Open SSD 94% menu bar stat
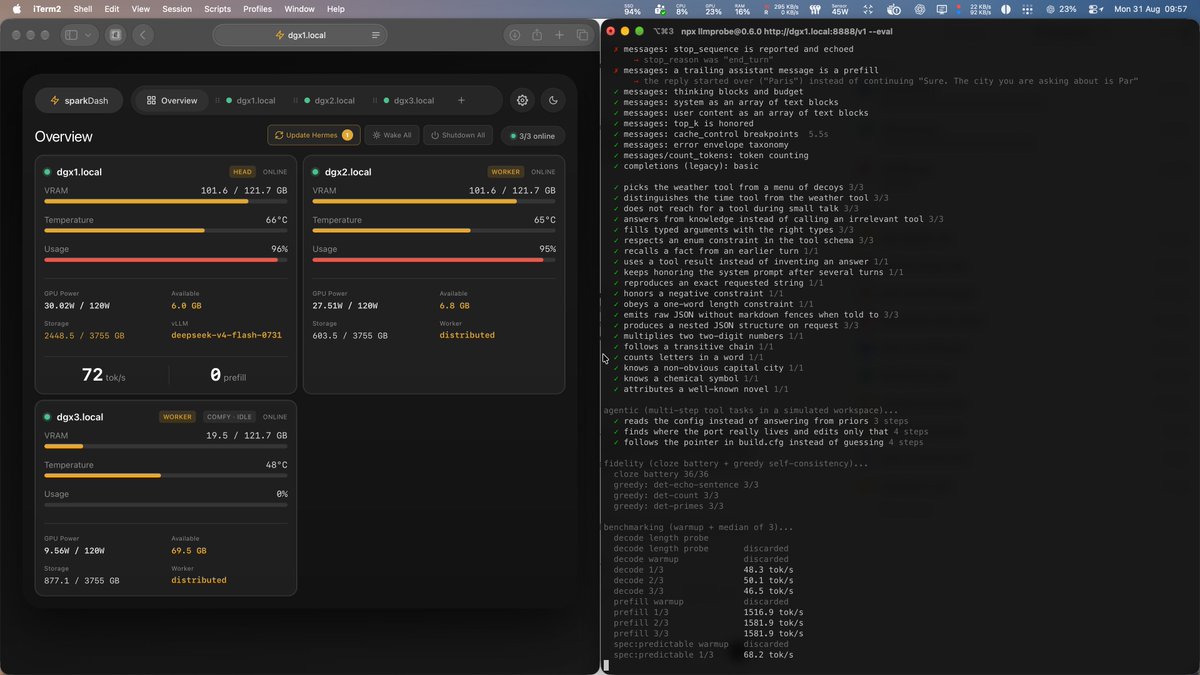The image size is (1200, 675). [x=632, y=9]
